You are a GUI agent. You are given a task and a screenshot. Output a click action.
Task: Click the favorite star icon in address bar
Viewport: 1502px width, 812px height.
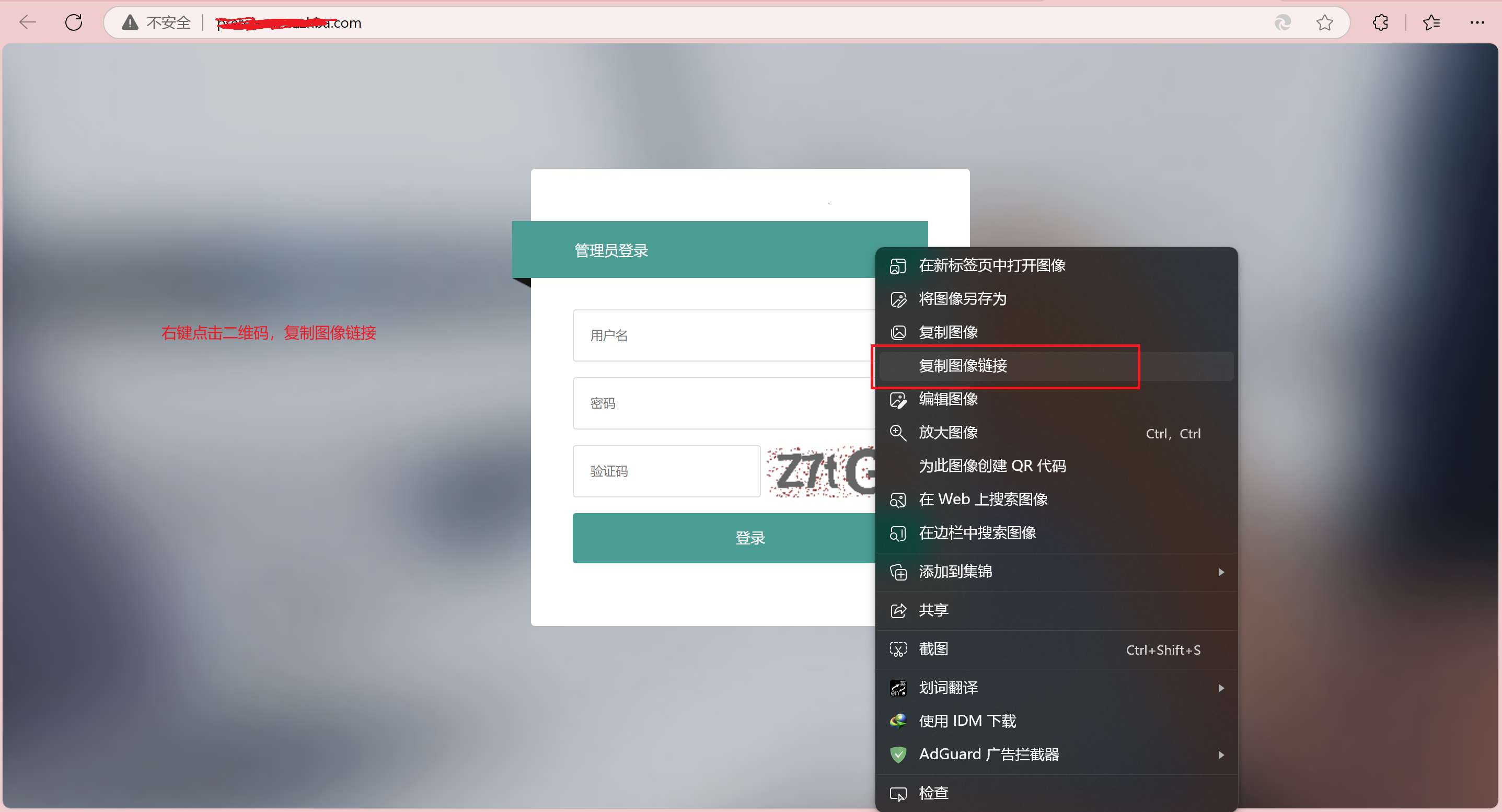click(1324, 23)
